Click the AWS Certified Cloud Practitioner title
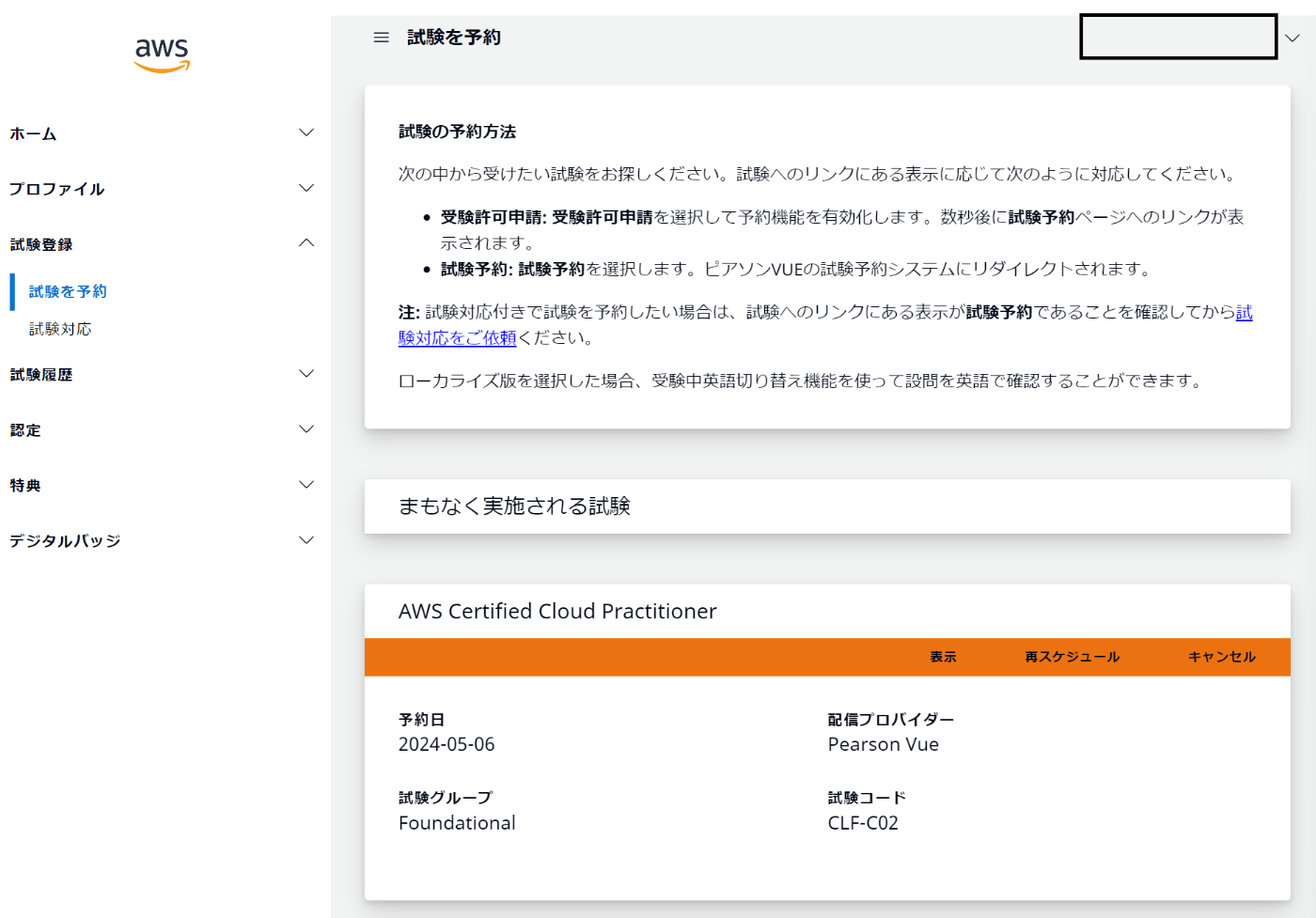The width and height of the screenshot is (1316, 918). coord(557,612)
